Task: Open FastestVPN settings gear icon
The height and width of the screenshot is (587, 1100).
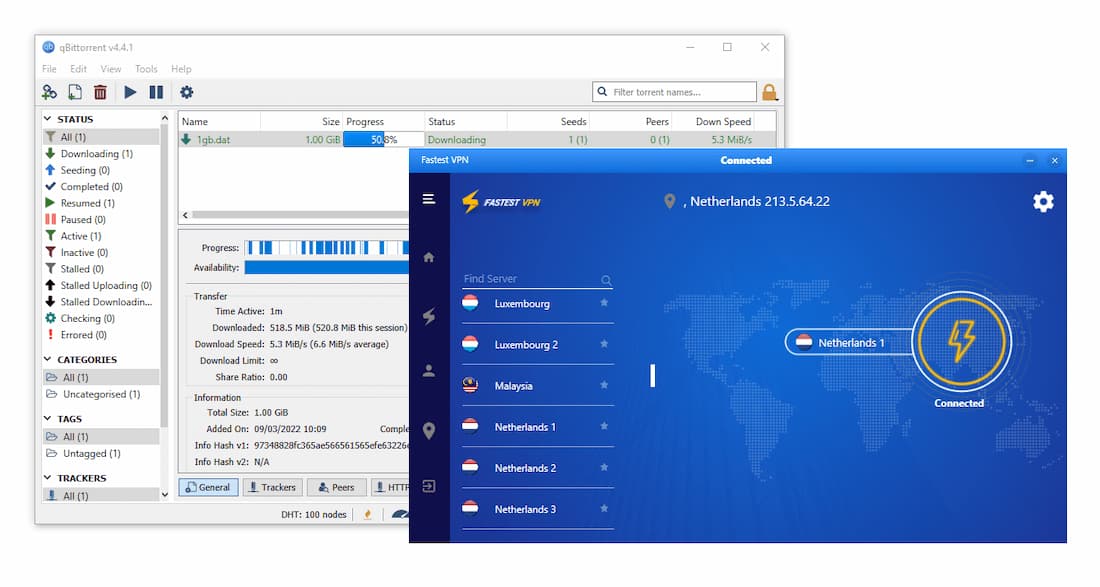Action: (x=1043, y=201)
